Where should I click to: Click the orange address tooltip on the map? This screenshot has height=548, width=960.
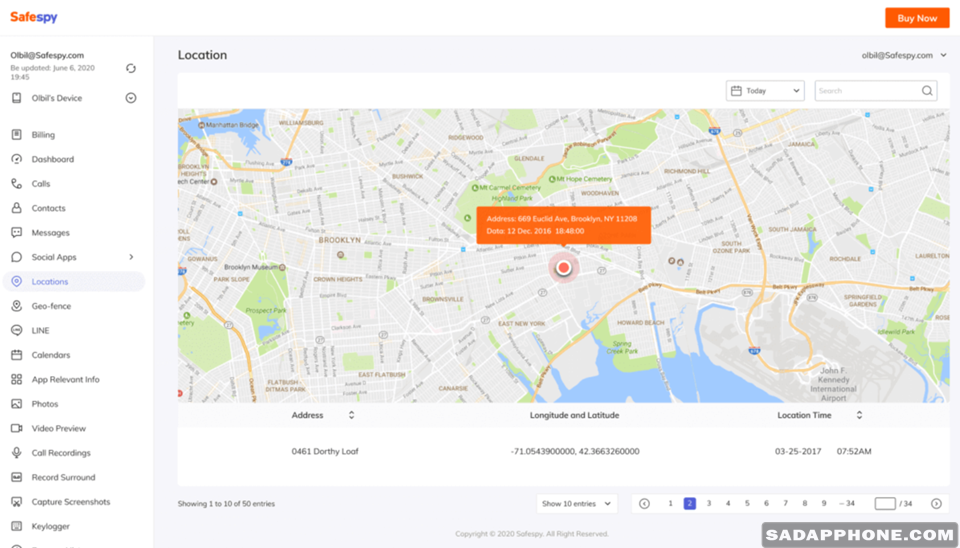coord(564,225)
